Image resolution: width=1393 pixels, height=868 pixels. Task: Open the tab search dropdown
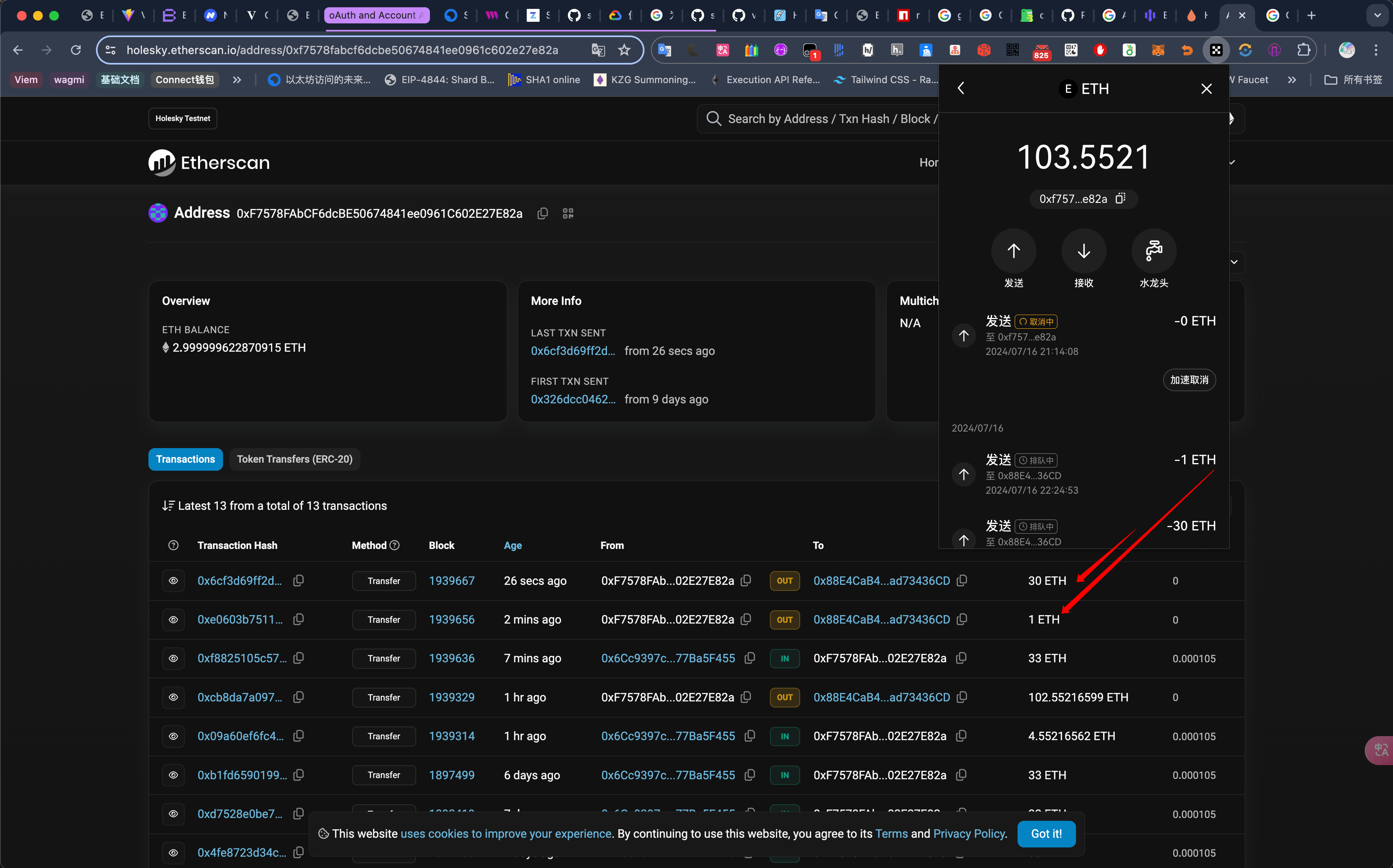[x=1377, y=15]
